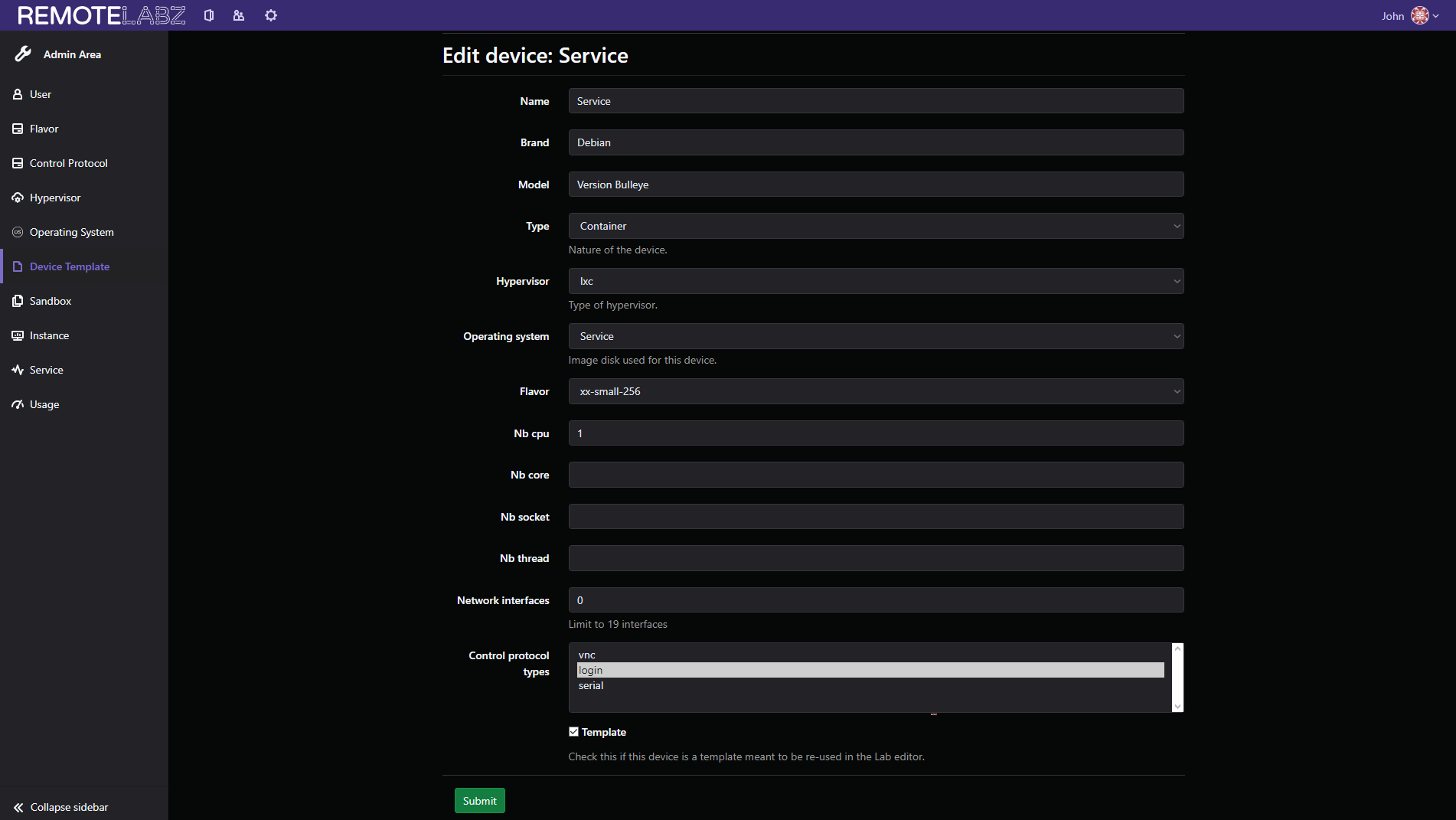Open the Type dropdown showing Container
The image size is (1456, 820).
click(x=876, y=226)
